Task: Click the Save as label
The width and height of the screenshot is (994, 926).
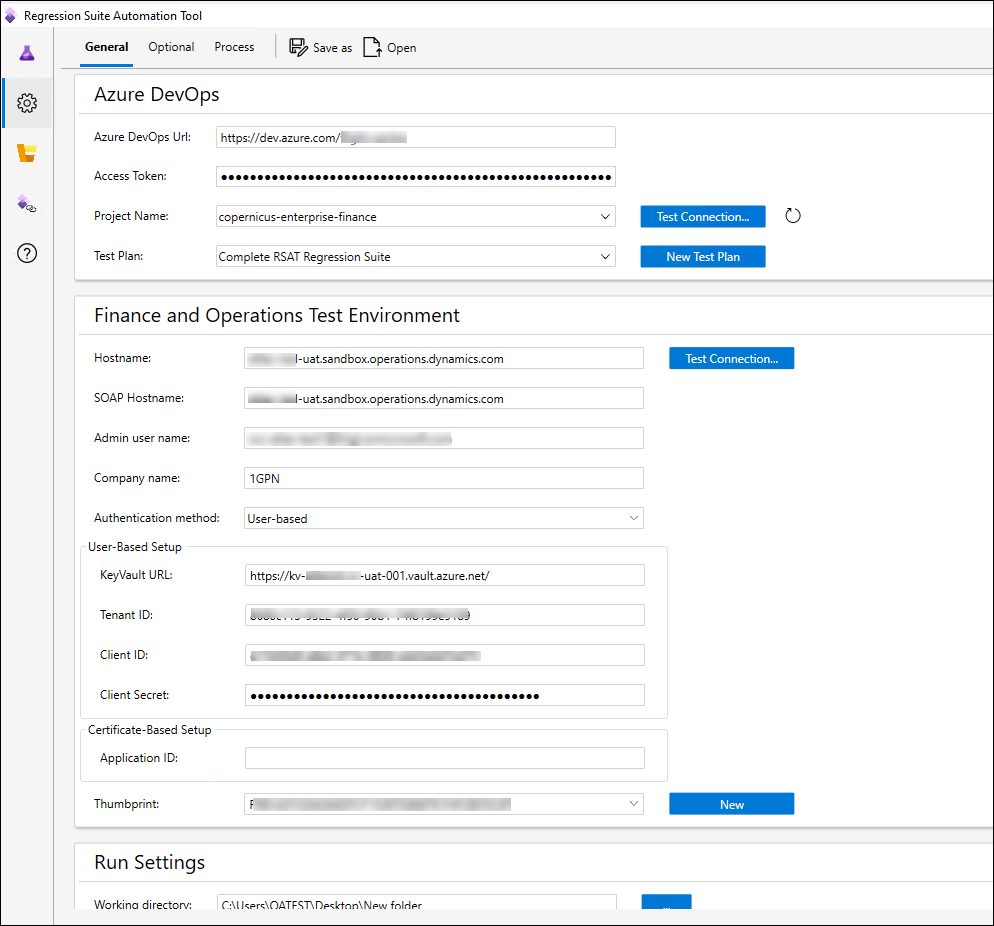Action: pos(332,48)
